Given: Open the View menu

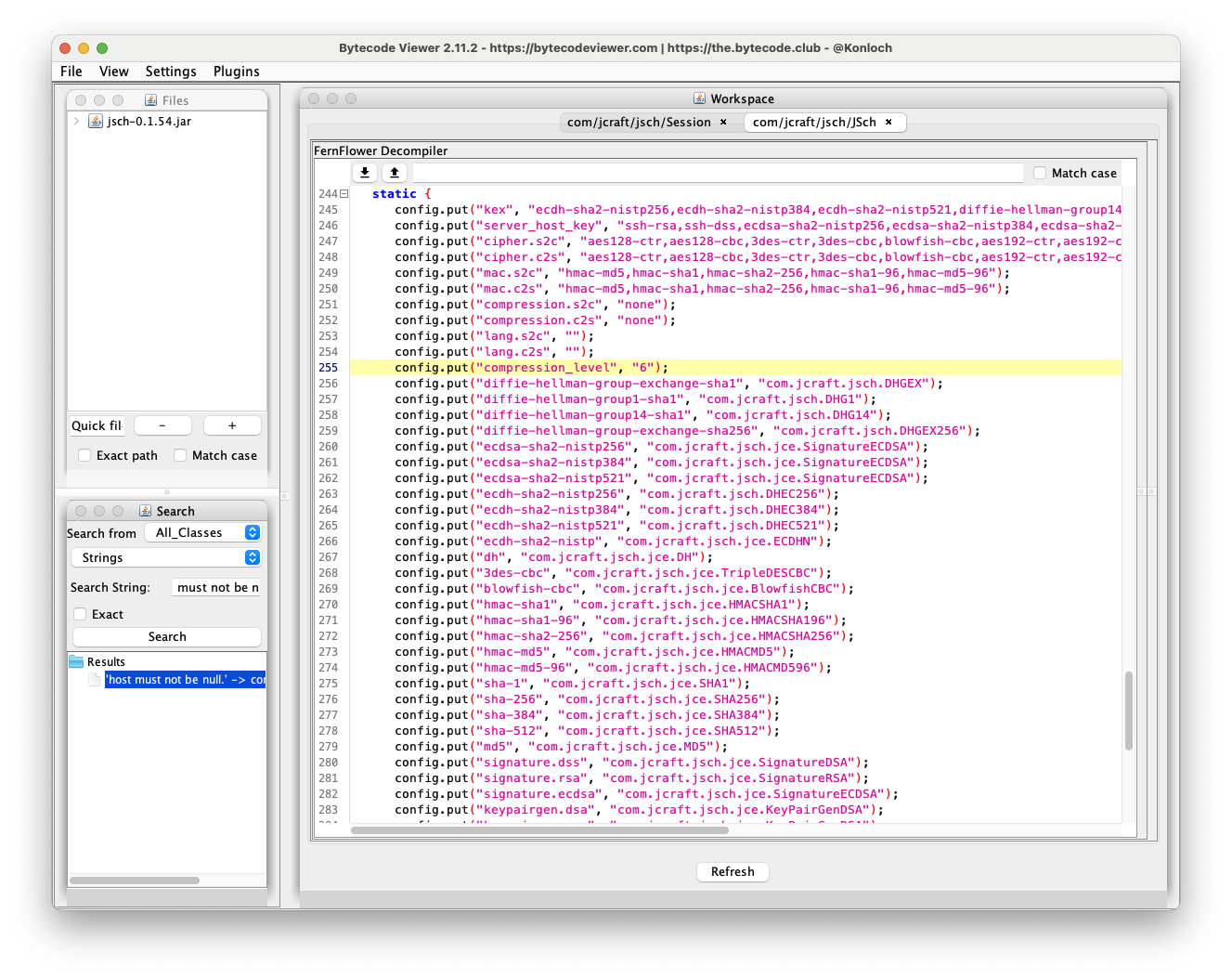Looking at the screenshot, I should pos(114,72).
